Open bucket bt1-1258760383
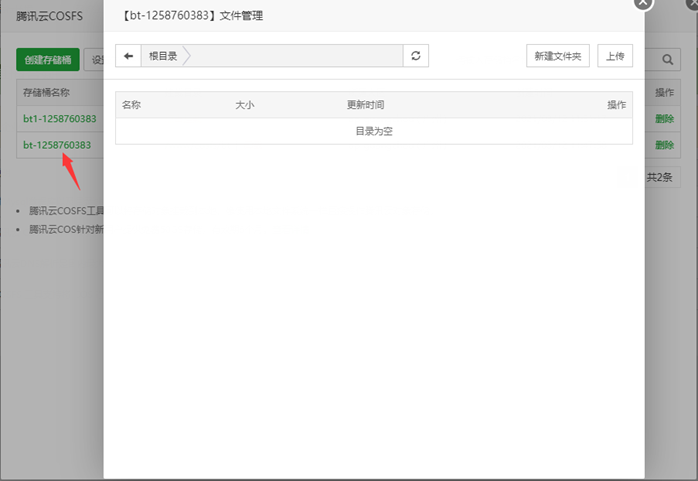The image size is (698, 481). (60, 119)
